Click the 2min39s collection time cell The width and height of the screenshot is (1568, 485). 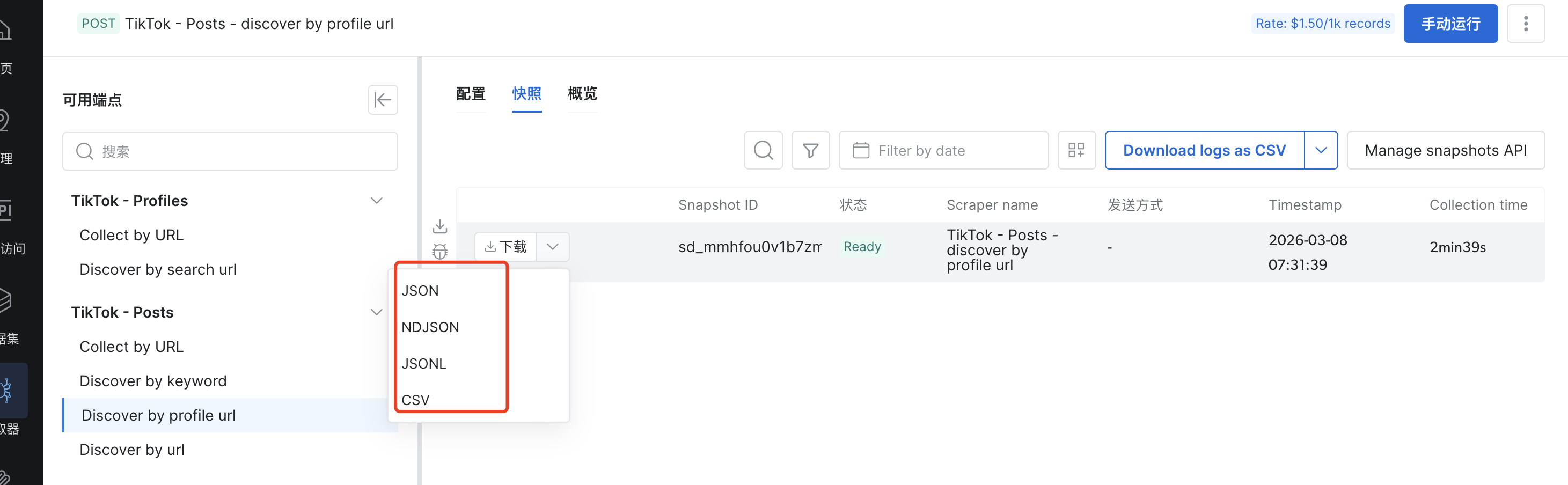tap(1457, 247)
